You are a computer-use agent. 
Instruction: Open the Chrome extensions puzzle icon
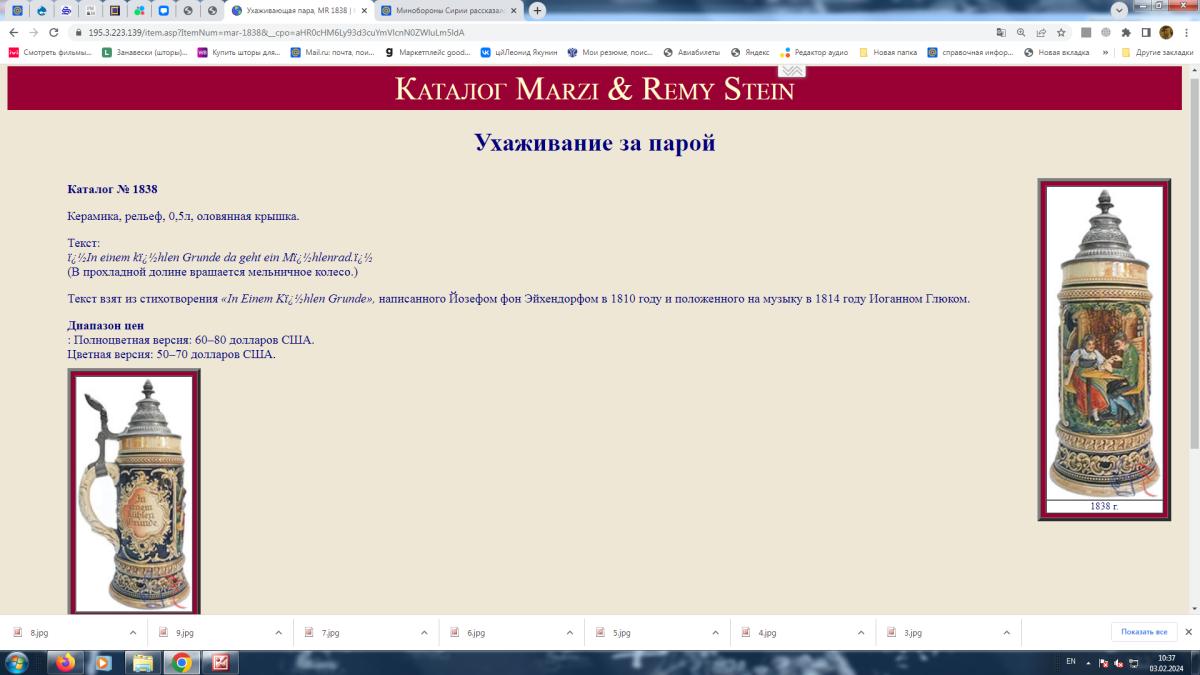coord(1127,32)
